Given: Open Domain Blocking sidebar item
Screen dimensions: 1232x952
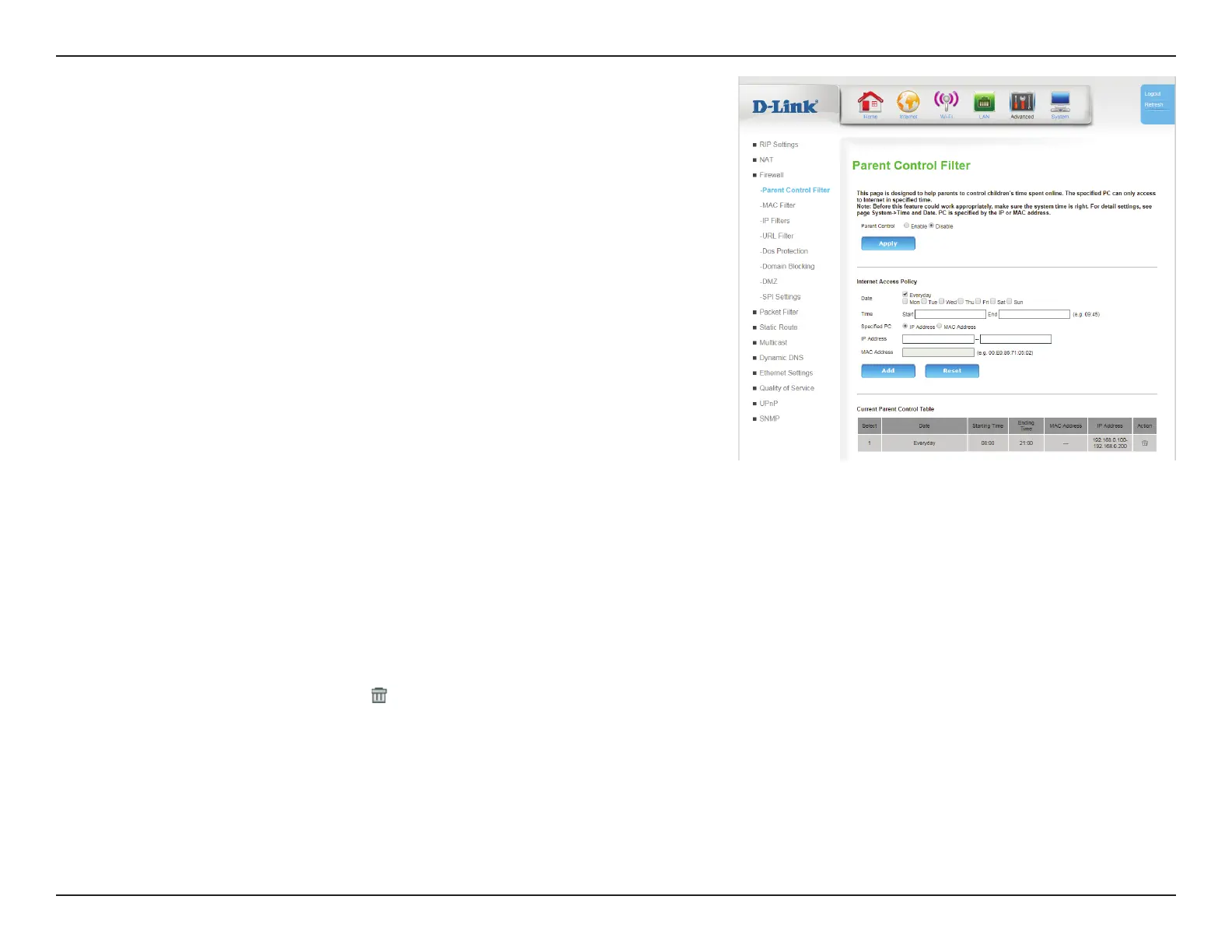Looking at the screenshot, I should click(x=787, y=267).
